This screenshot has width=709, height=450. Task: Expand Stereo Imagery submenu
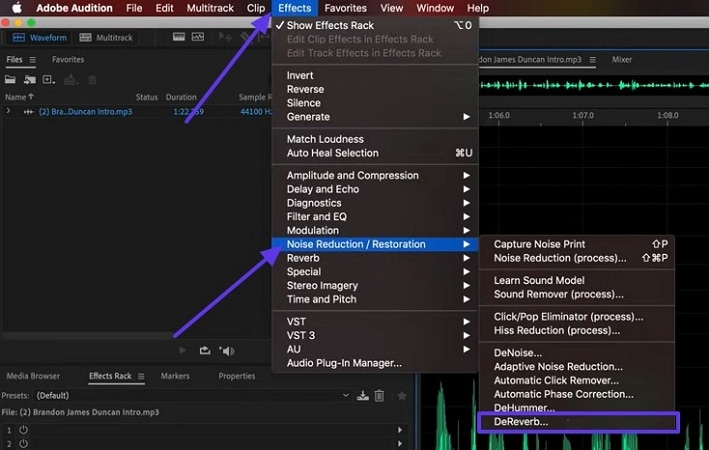375,286
